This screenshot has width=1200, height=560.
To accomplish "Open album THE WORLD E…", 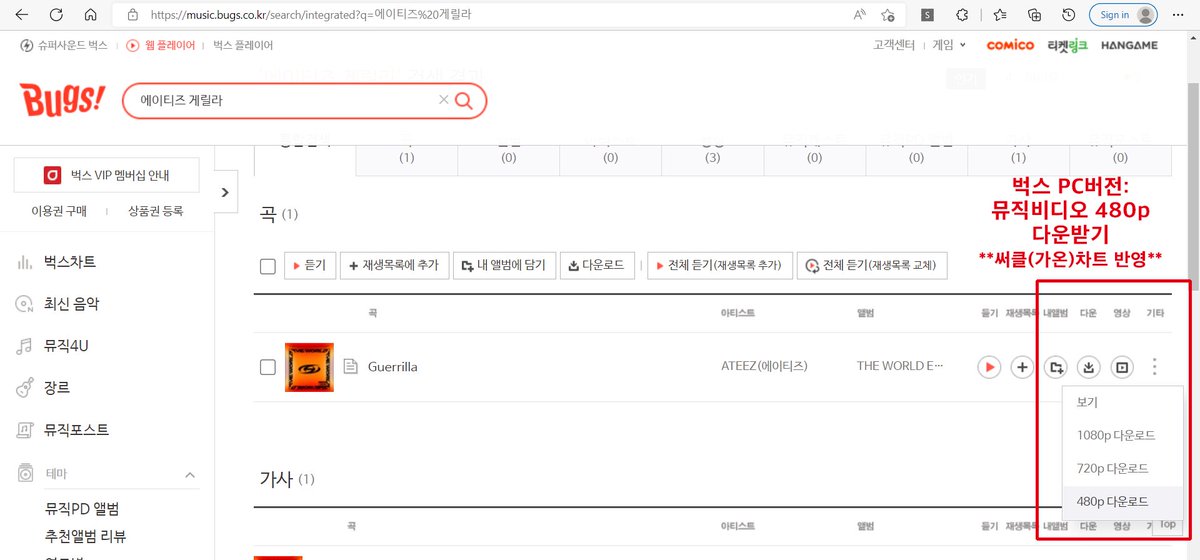I will [x=900, y=366].
